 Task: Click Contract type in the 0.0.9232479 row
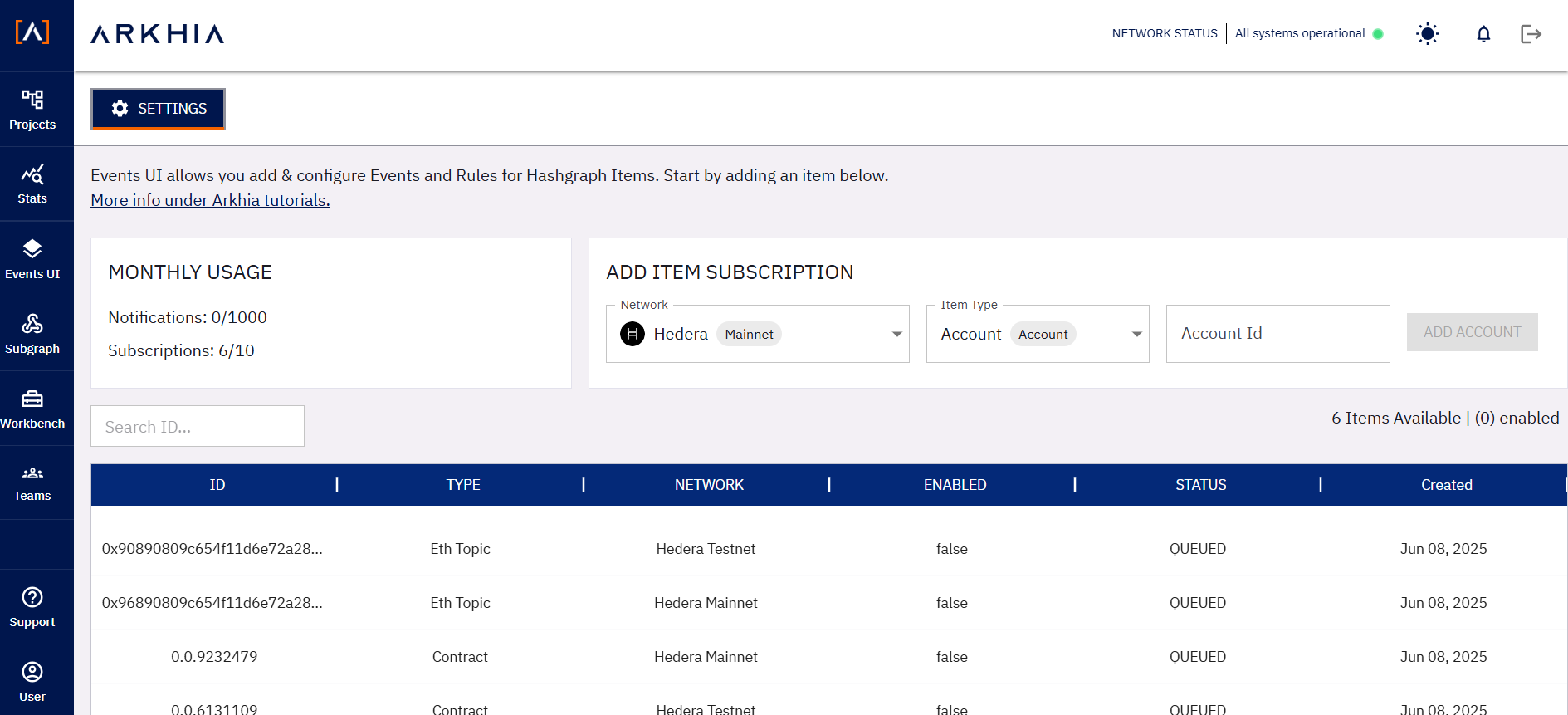coord(460,657)
